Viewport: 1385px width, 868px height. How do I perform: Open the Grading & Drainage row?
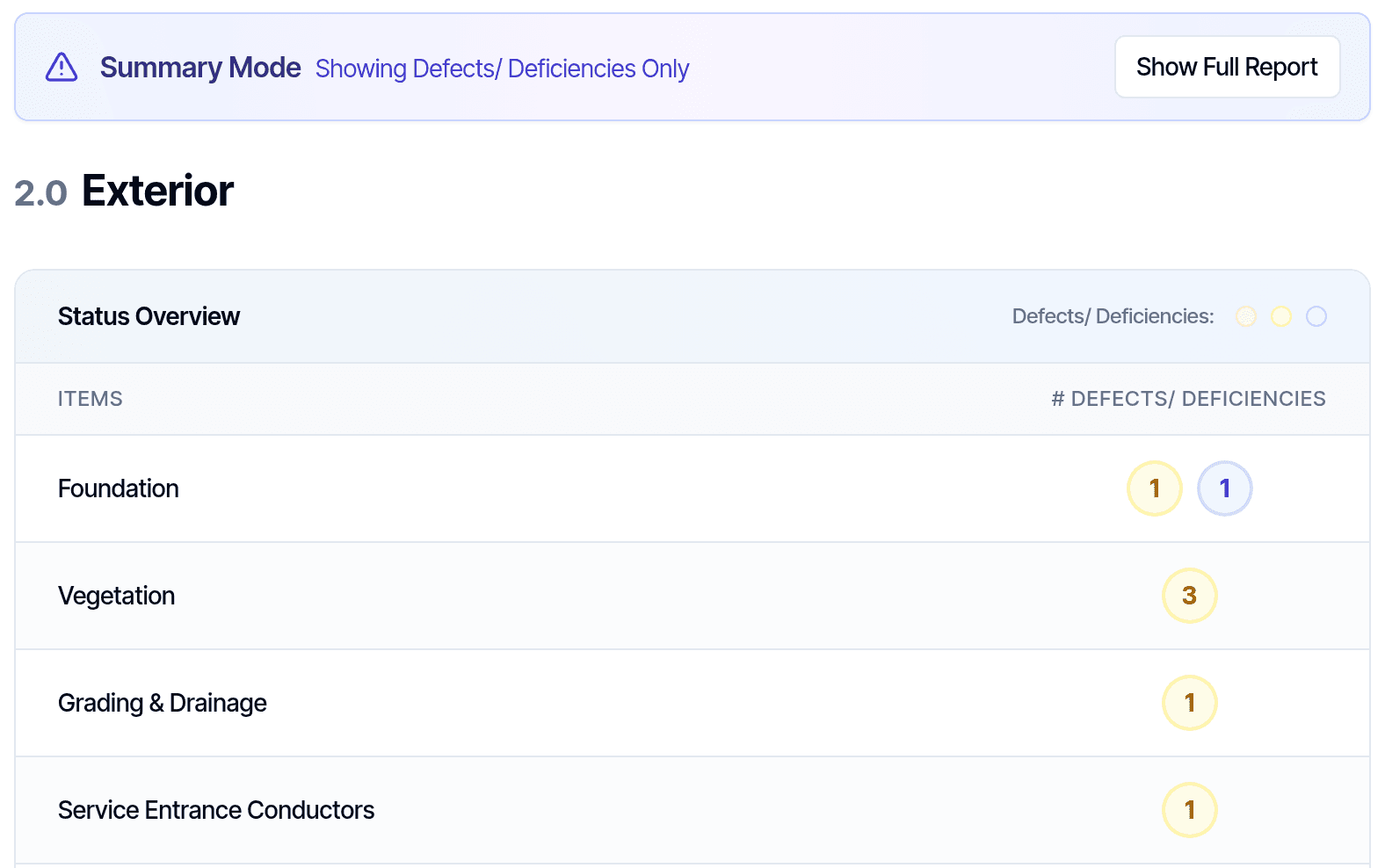point(692,703)
